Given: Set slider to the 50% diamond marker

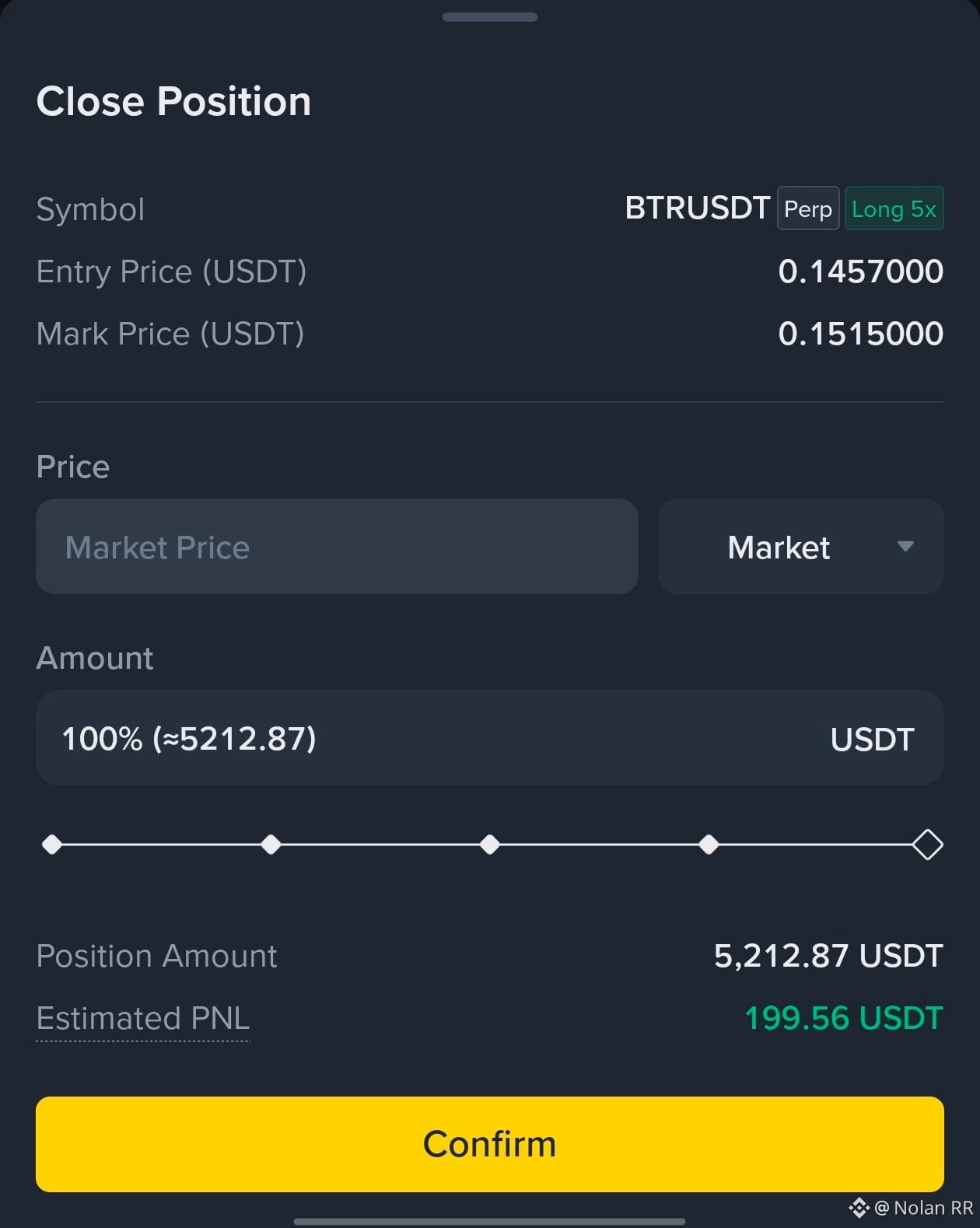Looking at the screenshot, I should [x=490, y=845].
